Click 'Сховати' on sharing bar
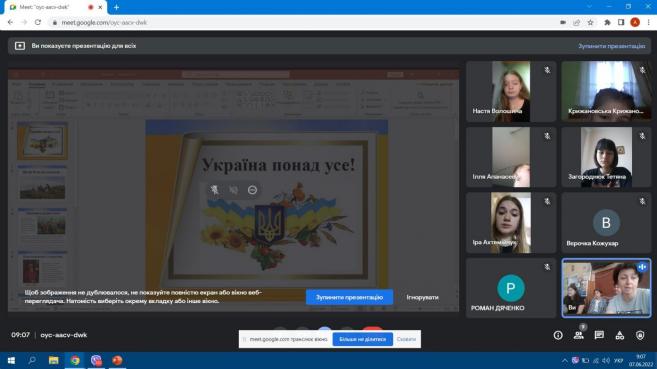 [x=406, y=339]
